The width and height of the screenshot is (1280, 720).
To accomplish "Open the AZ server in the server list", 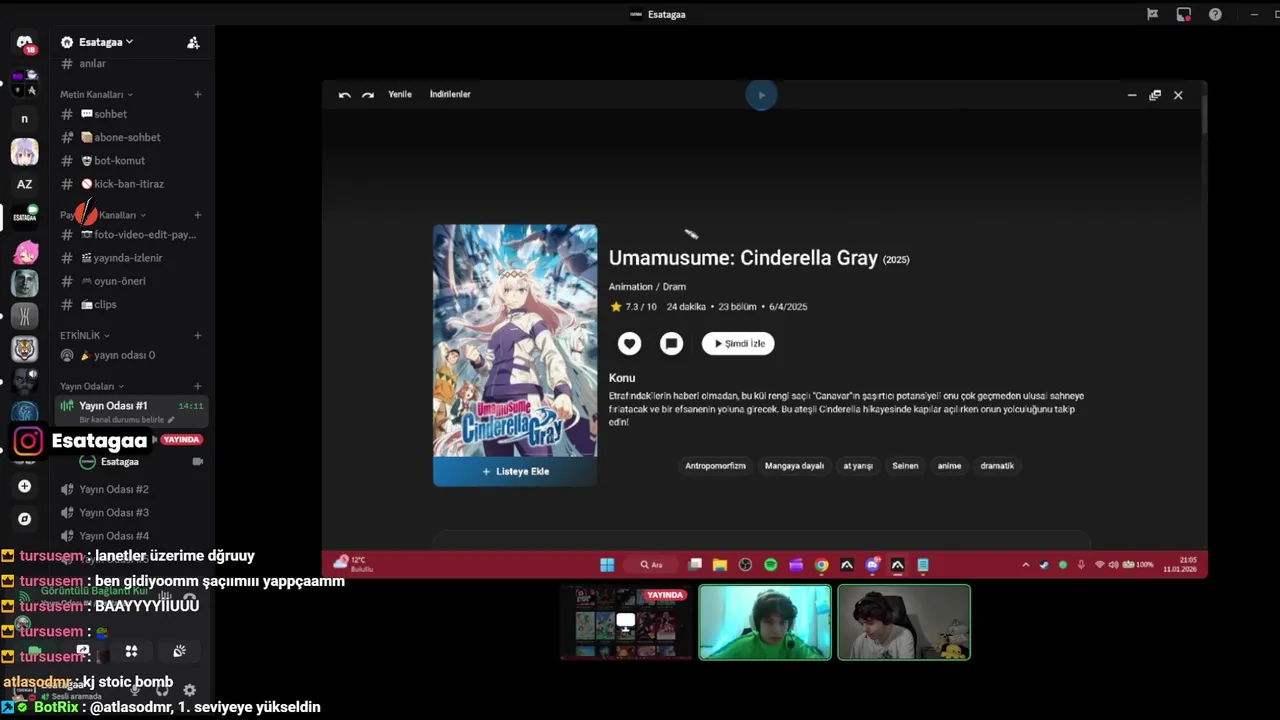I will 25,184.
